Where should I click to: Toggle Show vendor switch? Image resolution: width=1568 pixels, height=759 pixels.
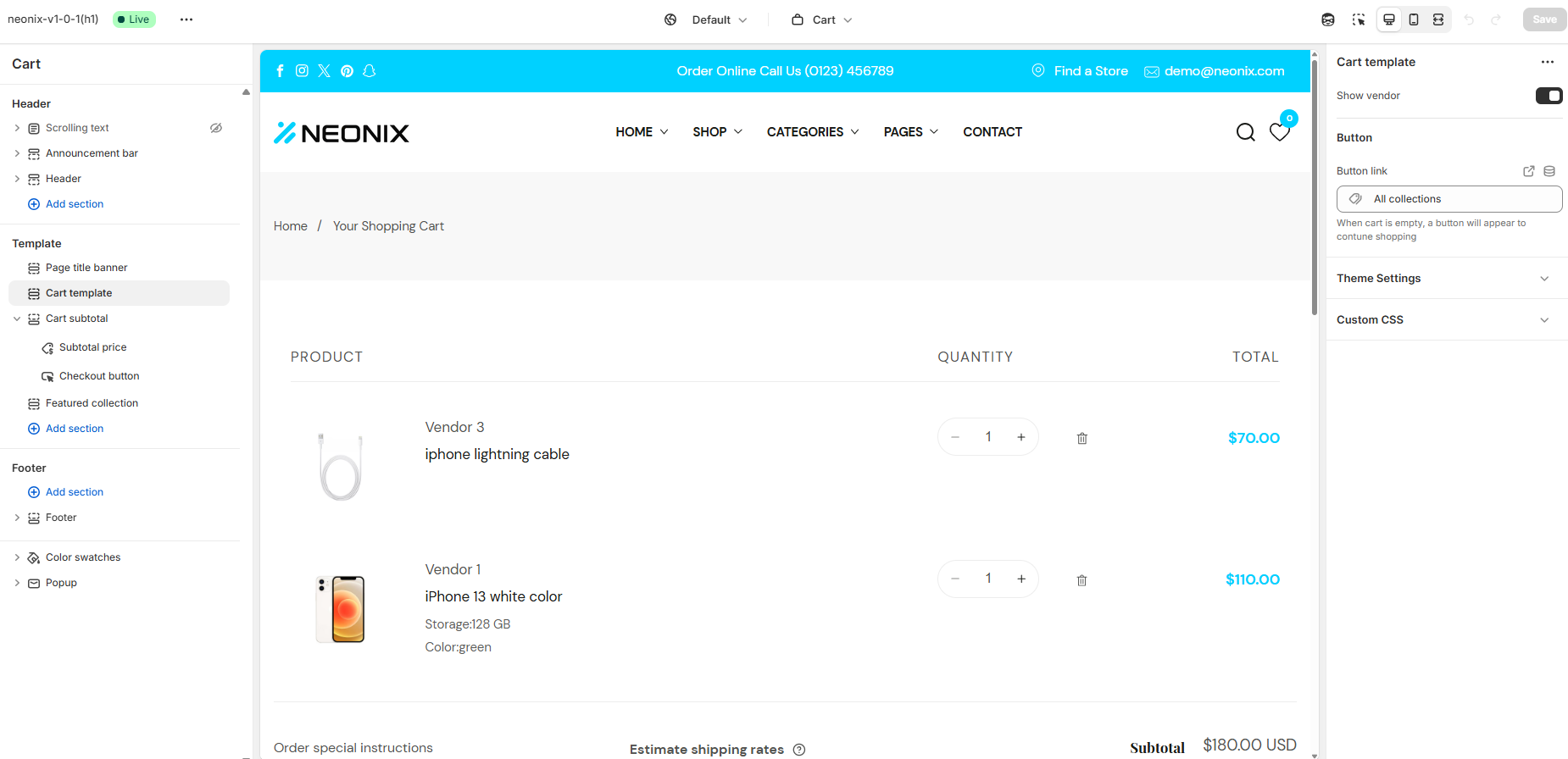(1549, 96)
